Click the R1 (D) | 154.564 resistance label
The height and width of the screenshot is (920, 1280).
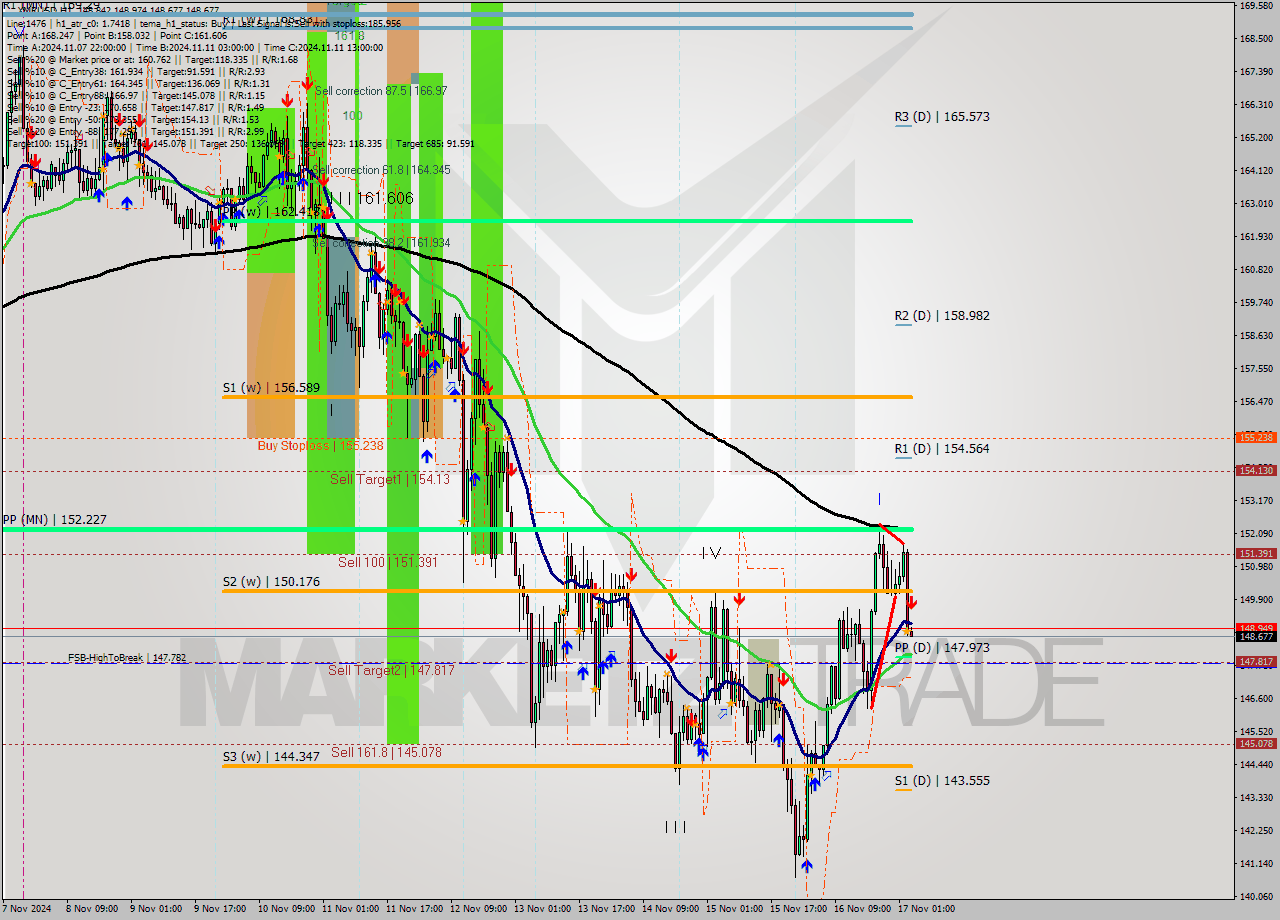pyautogui.click(x=942, y=449)
